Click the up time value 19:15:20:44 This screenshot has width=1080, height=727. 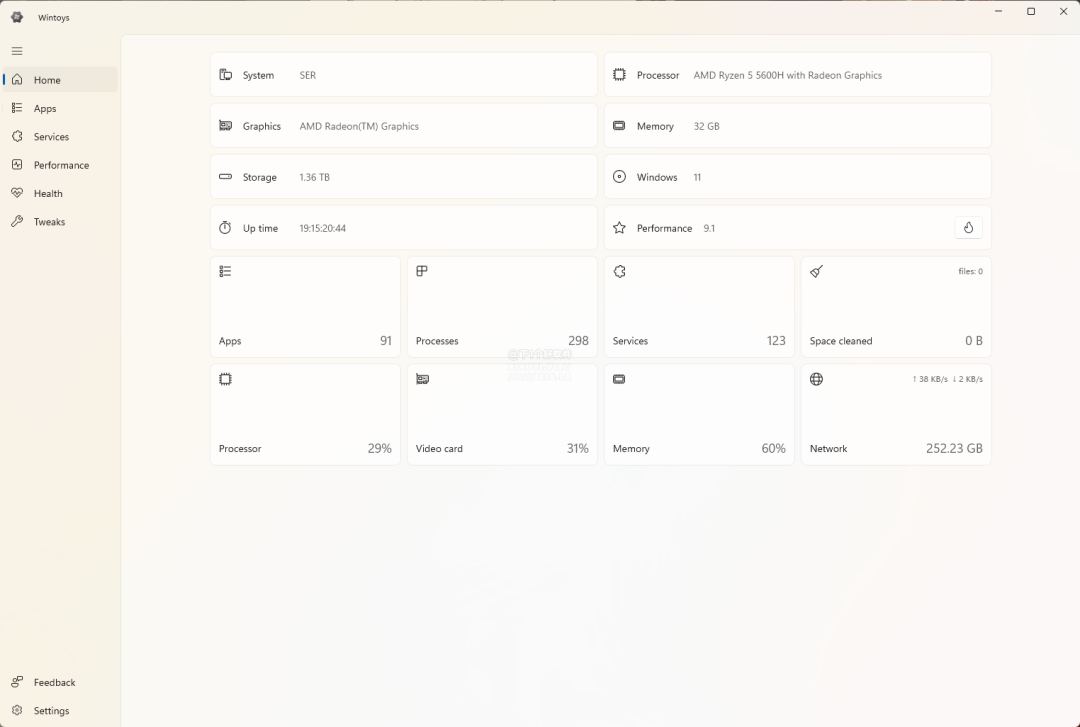point(322,228)
